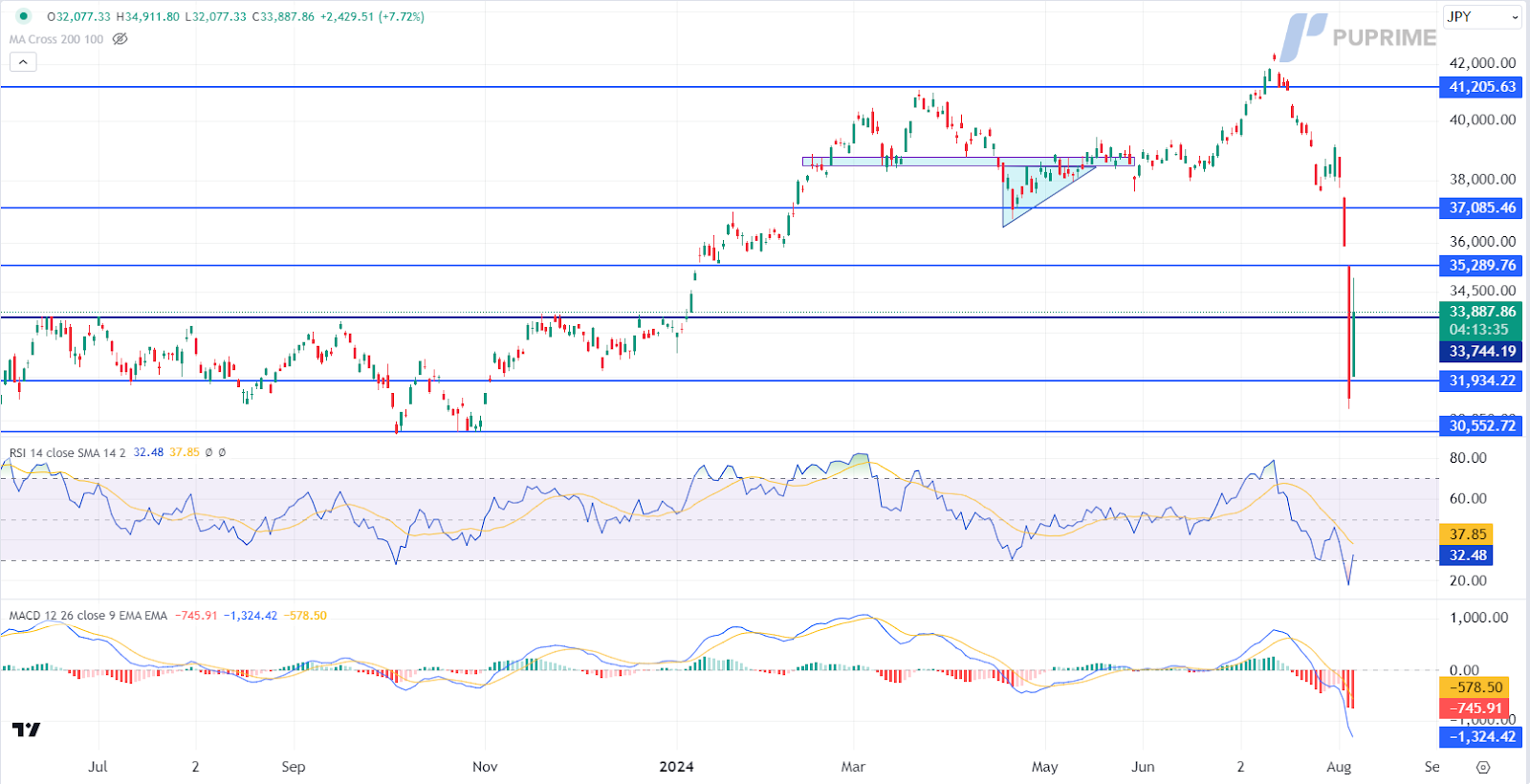Screen dimensions: 1530x784
Task: Click the change value +2,429.51 (+7.72%)
Action: [372, 16]
